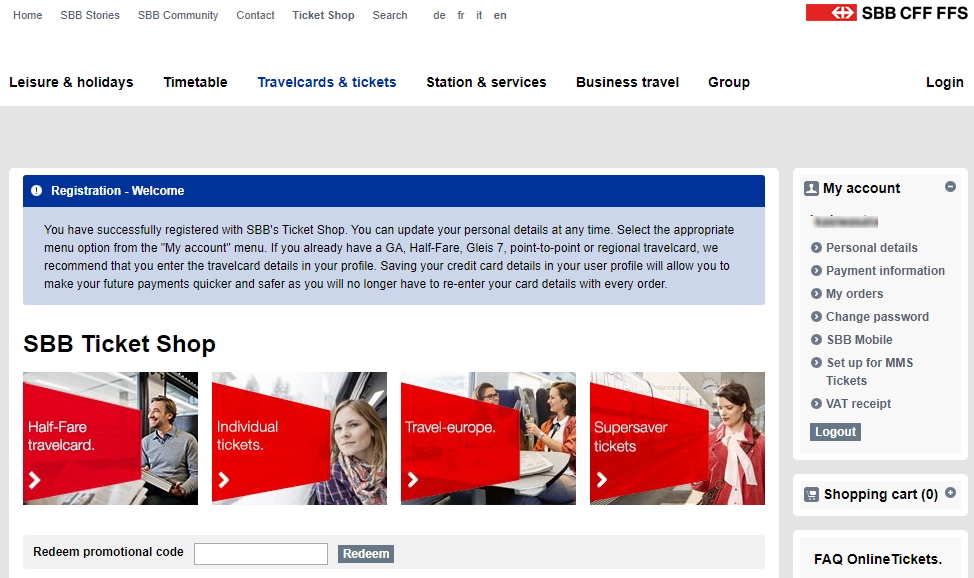
Task: Open Set up for MMS Tickets
Action: point(869,372)
